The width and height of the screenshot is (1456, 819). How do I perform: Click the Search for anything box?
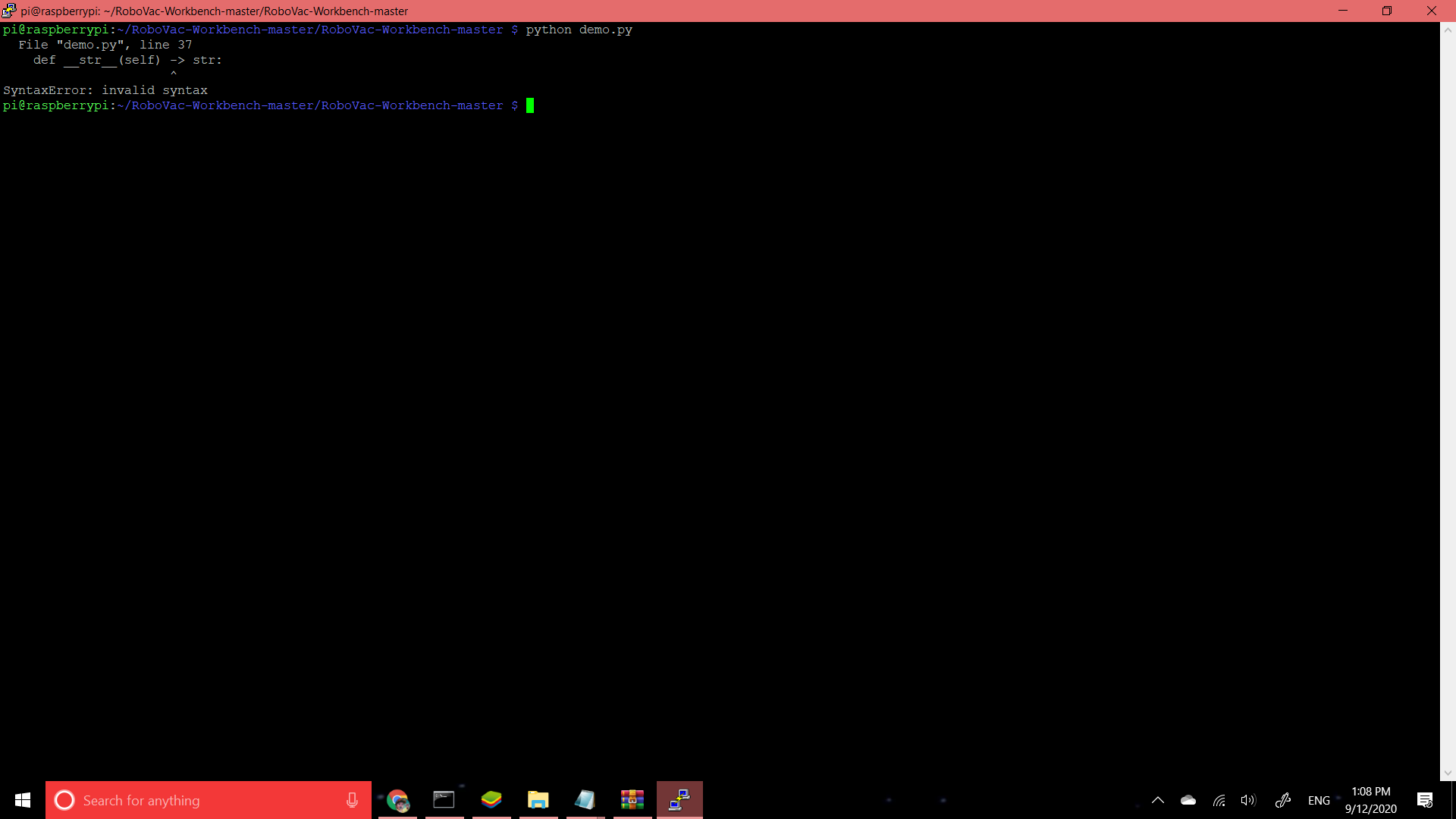(190, 800)
